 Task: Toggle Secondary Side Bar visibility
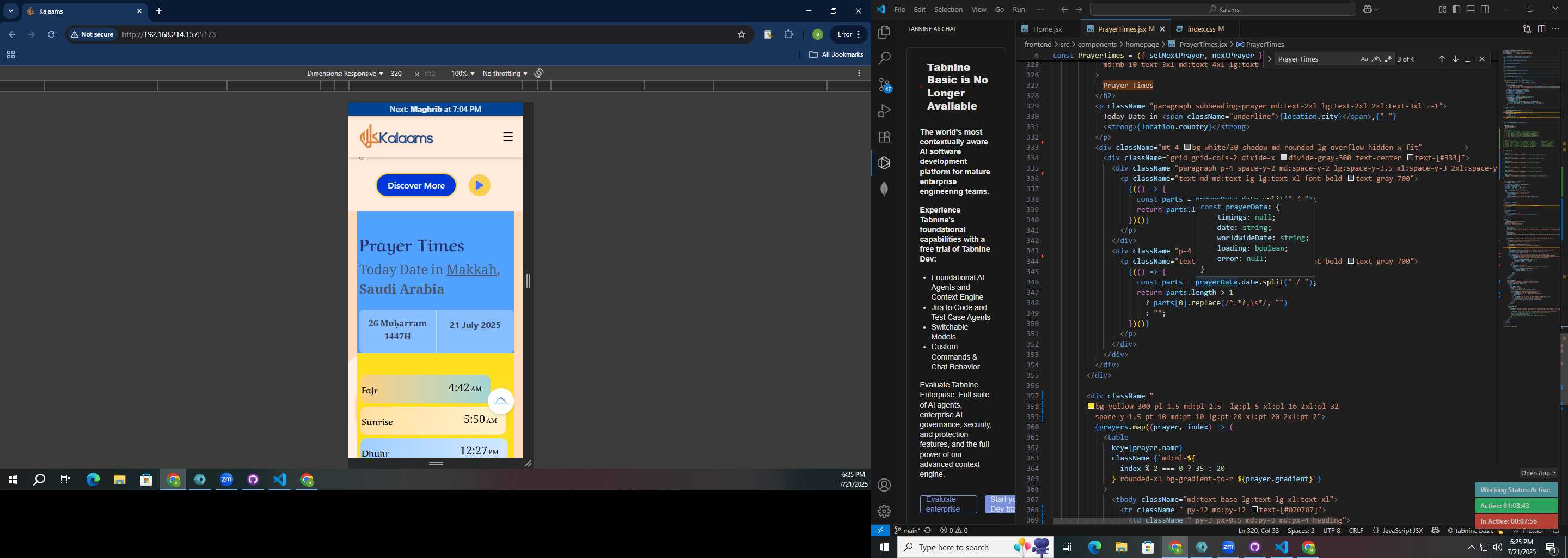tap(1485, 10)
